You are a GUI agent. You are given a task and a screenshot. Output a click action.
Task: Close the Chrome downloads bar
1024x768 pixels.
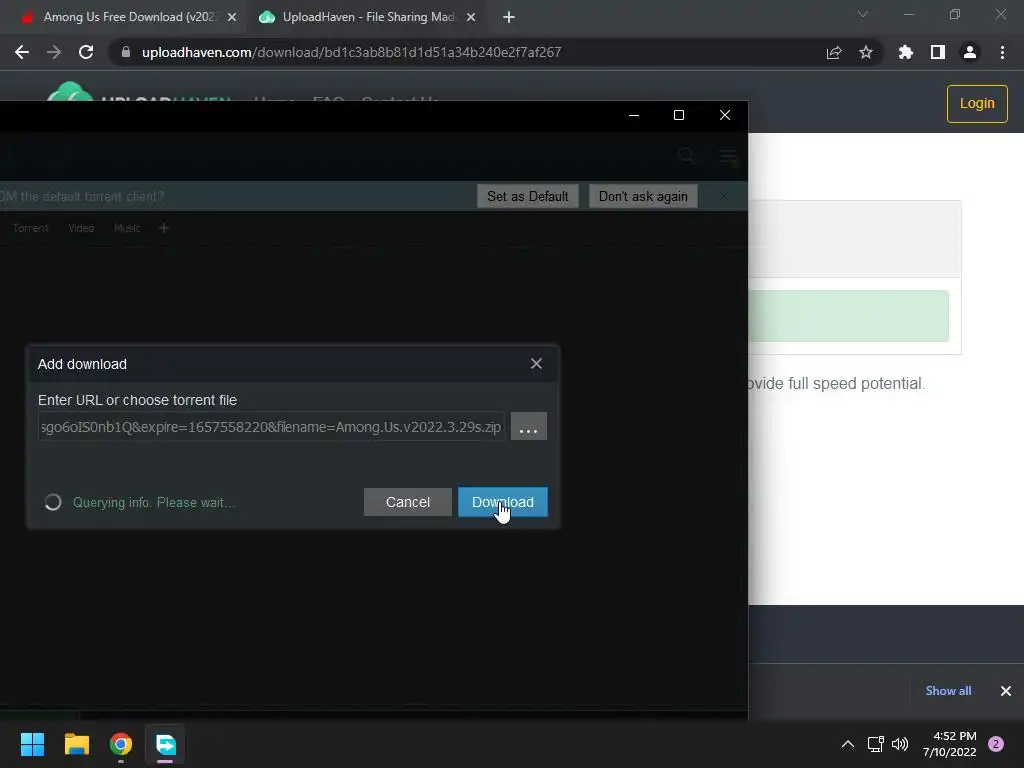[x=1006, y=690]
